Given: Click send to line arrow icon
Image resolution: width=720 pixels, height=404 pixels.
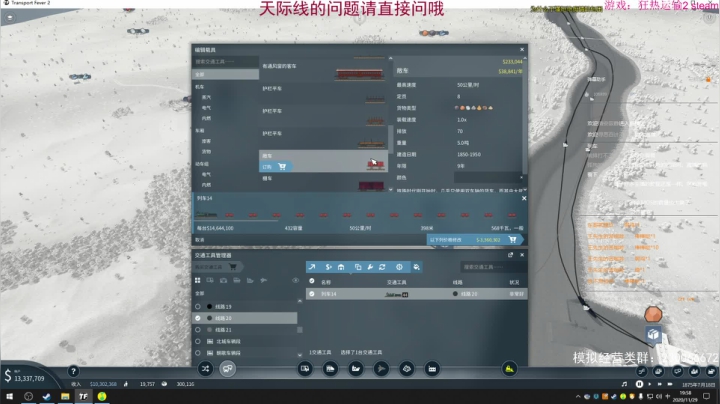Looking at the screenshot, I should pyautogui.click(x=312, y=267).
